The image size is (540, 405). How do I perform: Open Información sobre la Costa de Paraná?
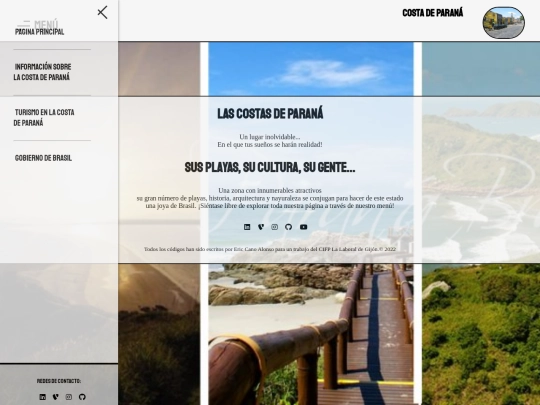[x=43, y=72]
